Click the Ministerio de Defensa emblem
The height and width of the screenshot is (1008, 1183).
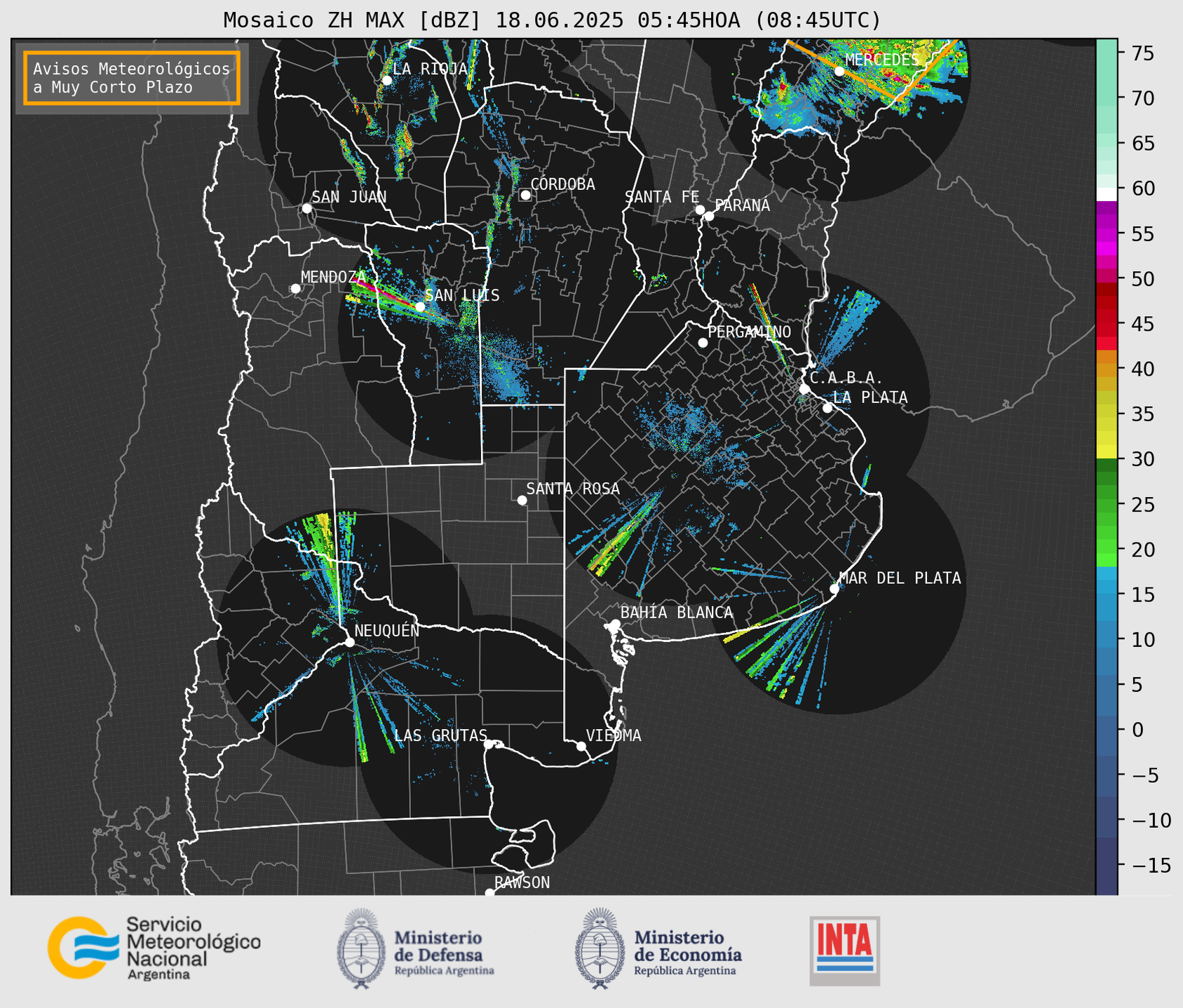click(x=361, y=948)
